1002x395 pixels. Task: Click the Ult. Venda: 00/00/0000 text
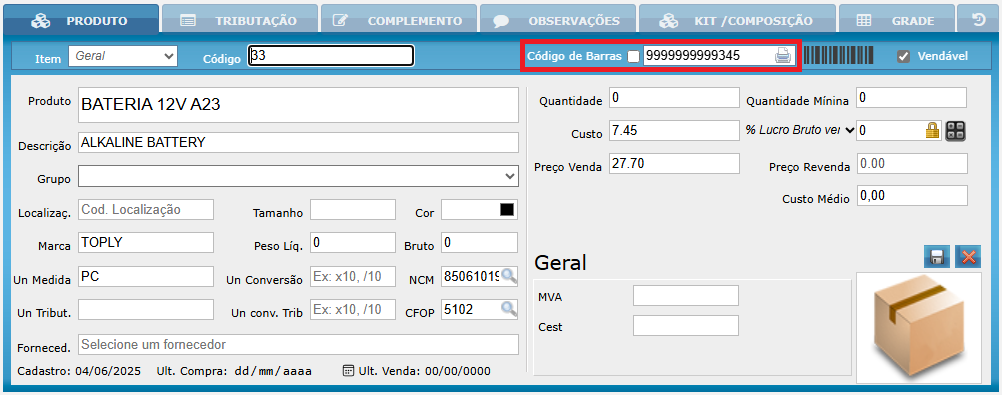pyautogui.click(x=424, y=371)
